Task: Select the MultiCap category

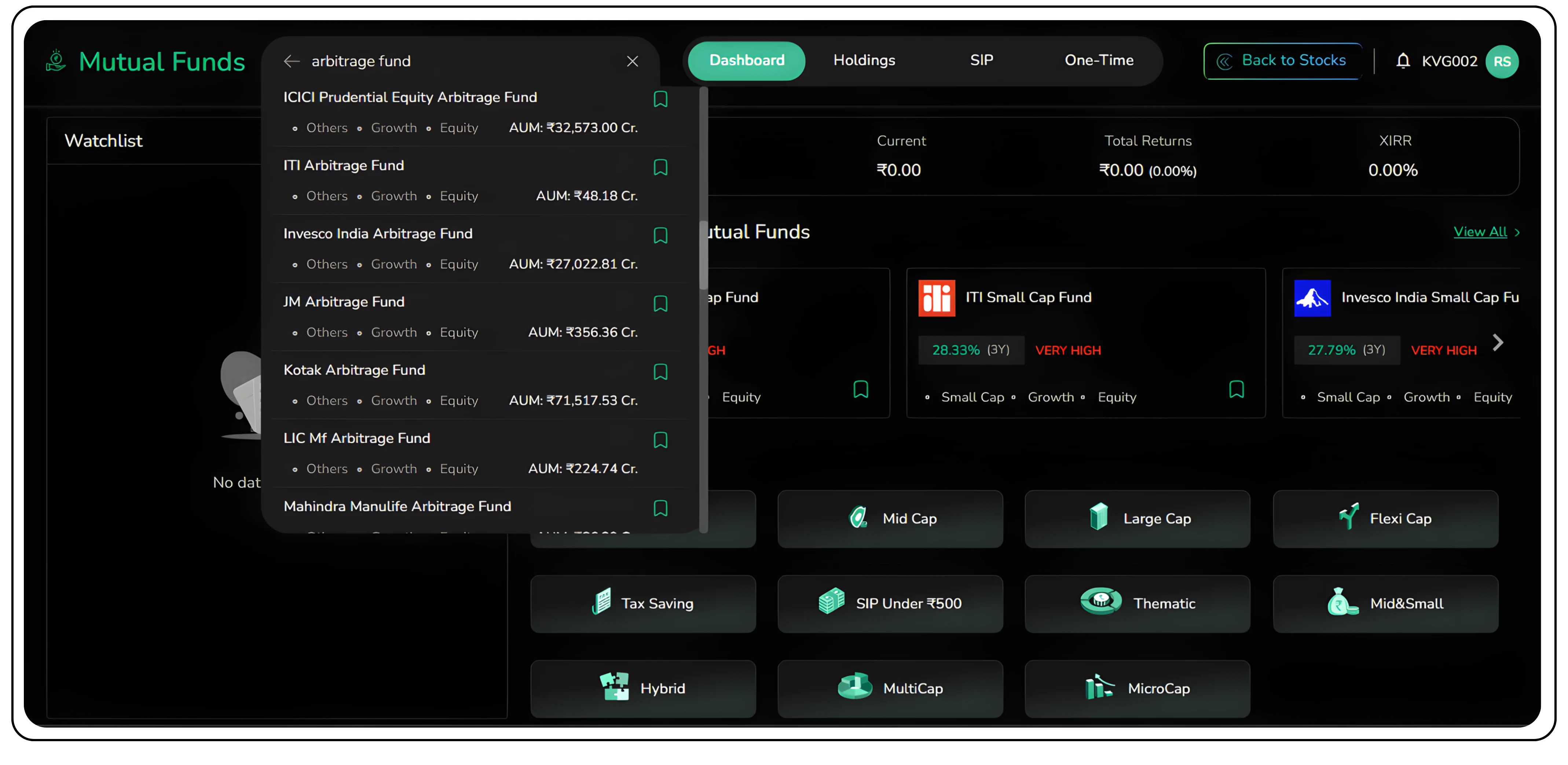Action: [x=890, y=689]
